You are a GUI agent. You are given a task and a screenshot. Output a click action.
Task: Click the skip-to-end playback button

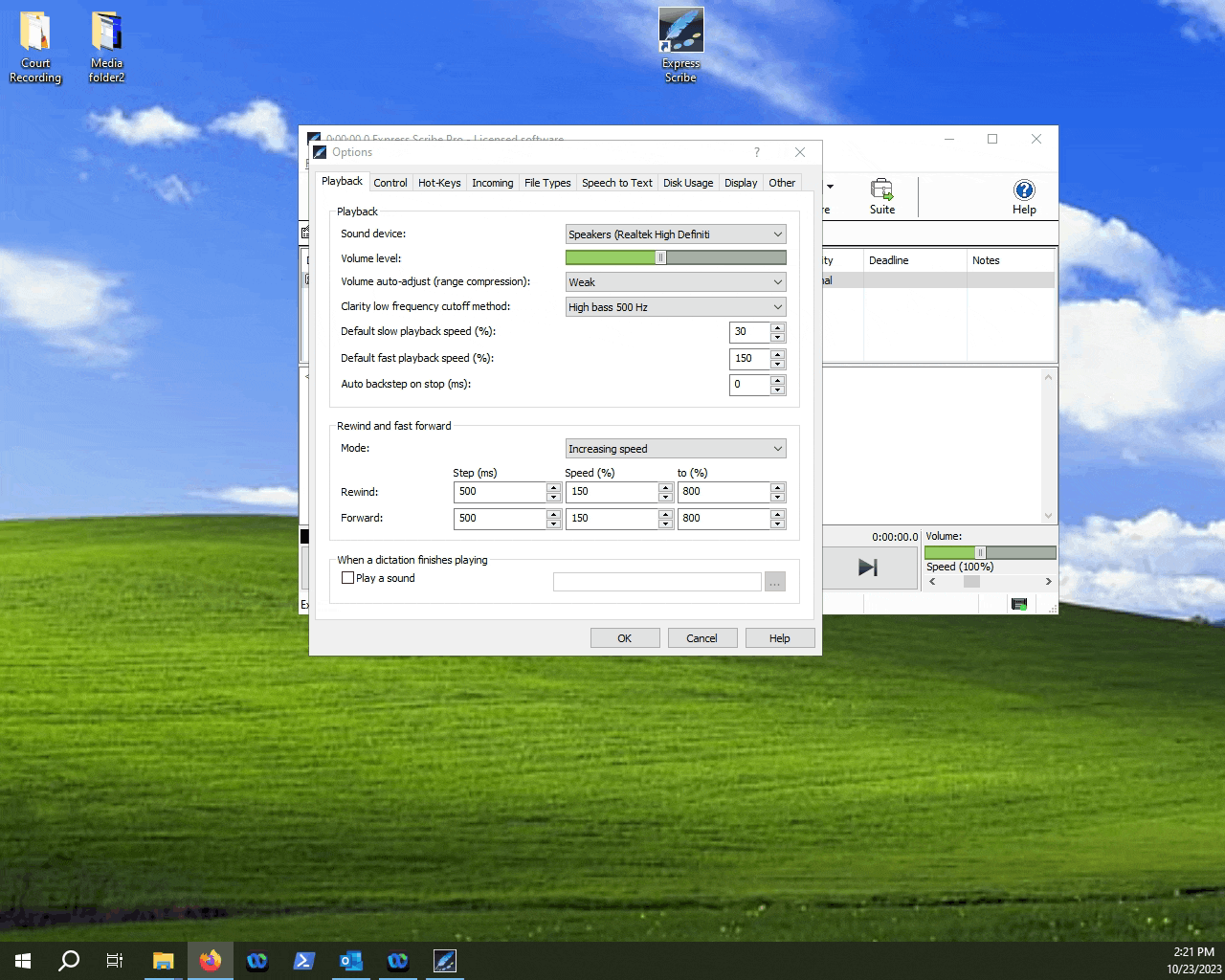click(x=868, y=568)
